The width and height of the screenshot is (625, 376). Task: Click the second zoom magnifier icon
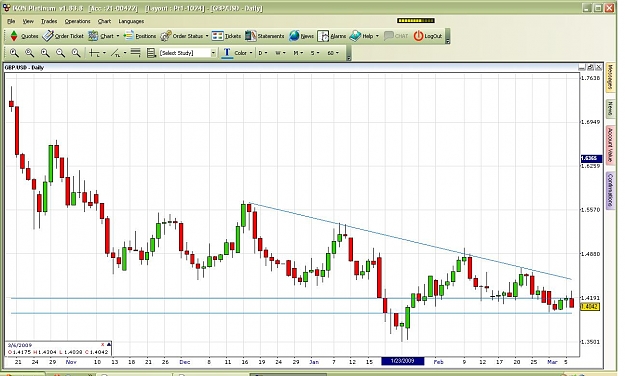(29, 53)
